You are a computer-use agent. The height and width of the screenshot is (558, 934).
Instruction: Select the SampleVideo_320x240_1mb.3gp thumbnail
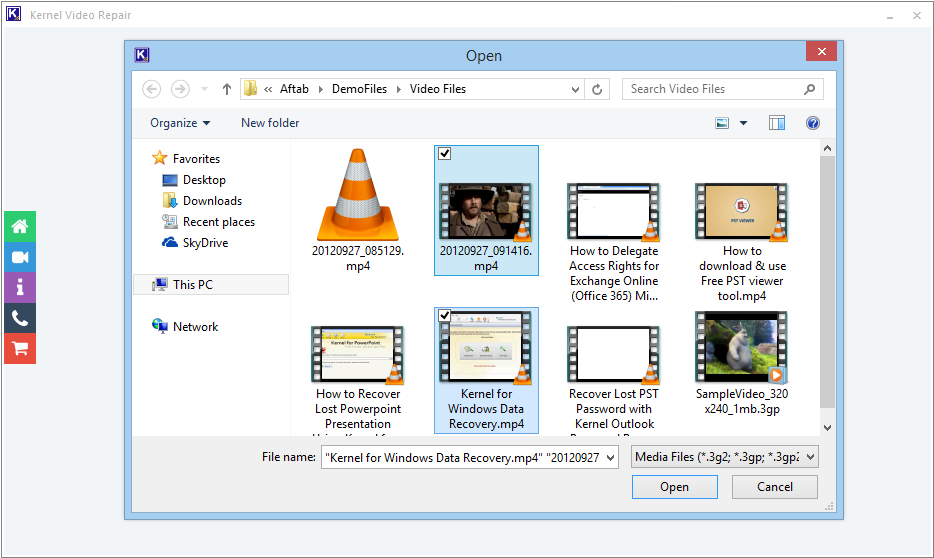tap(741, 347)
